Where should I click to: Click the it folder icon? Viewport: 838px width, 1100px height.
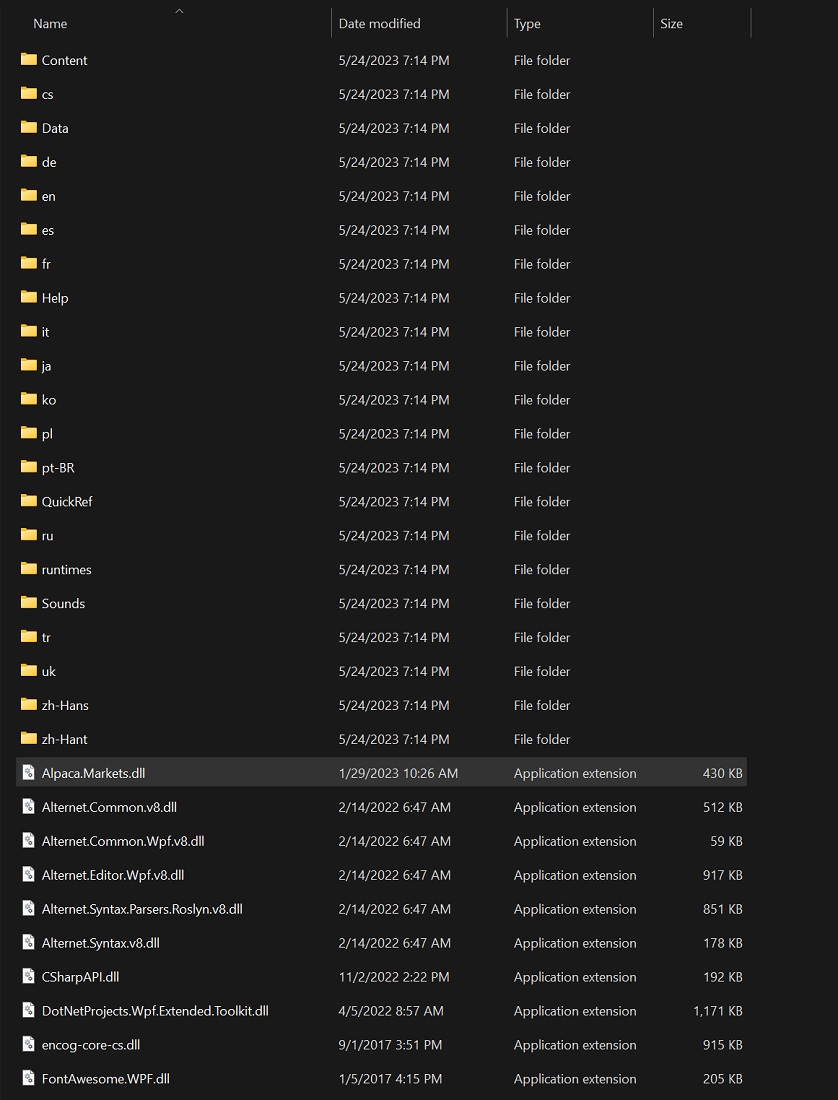pos(29,331)
